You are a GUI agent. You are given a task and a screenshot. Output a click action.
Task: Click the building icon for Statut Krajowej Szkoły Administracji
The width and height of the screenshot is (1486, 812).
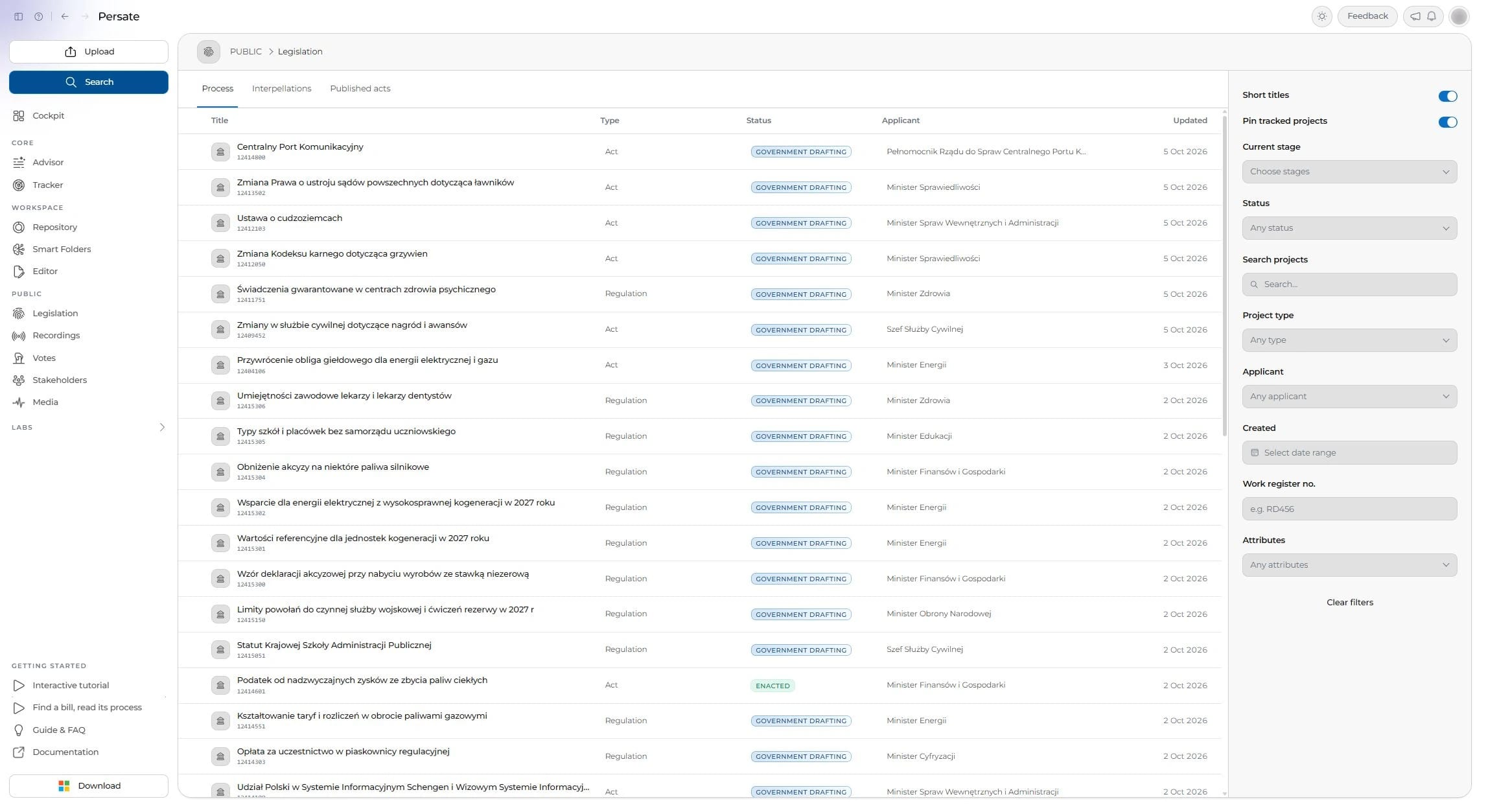(220, 650)
